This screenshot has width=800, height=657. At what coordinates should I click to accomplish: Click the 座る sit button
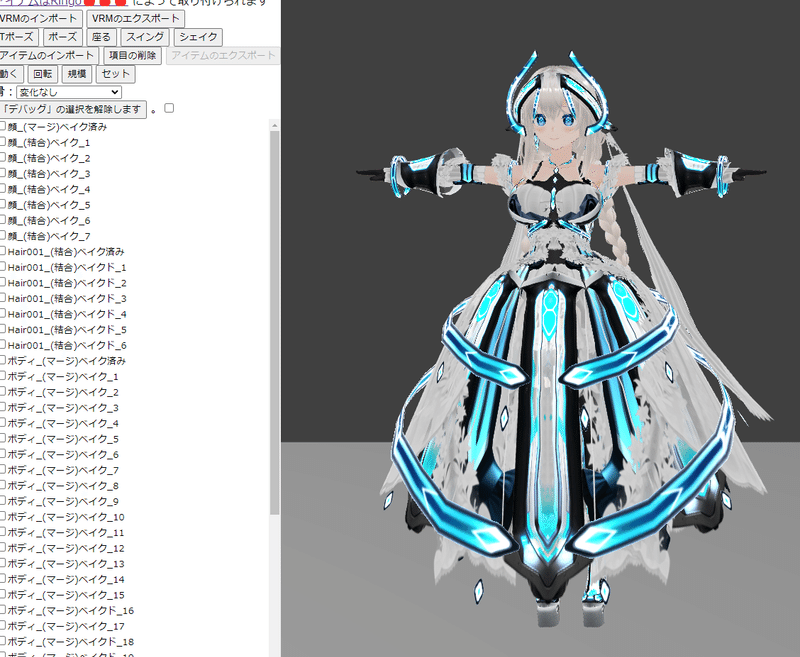tap(102, 37)
